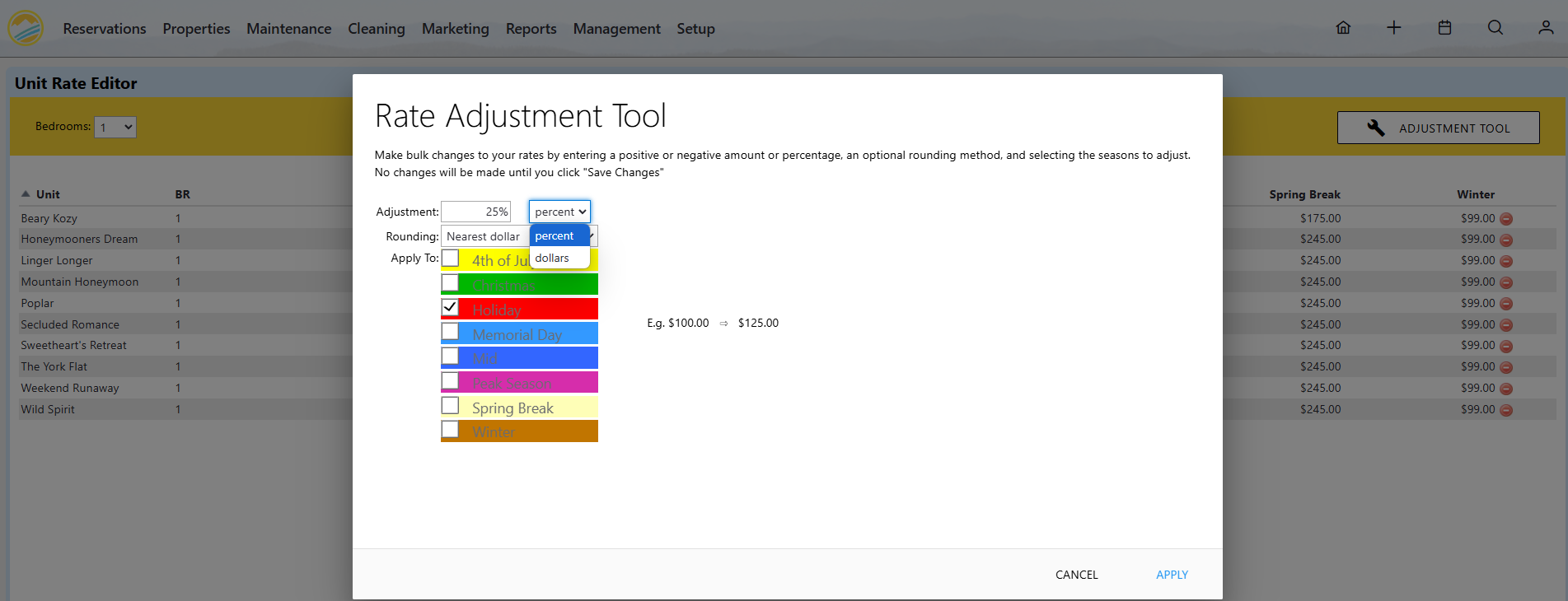The image size is (1568, 601).
Task: Check the Peak Season checkbox
Action: (x=450, y=381)
